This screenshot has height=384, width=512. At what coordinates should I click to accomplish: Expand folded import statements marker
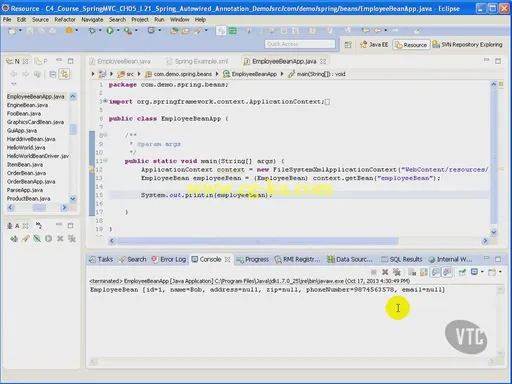pyautogui.click(x=105, y=101)
